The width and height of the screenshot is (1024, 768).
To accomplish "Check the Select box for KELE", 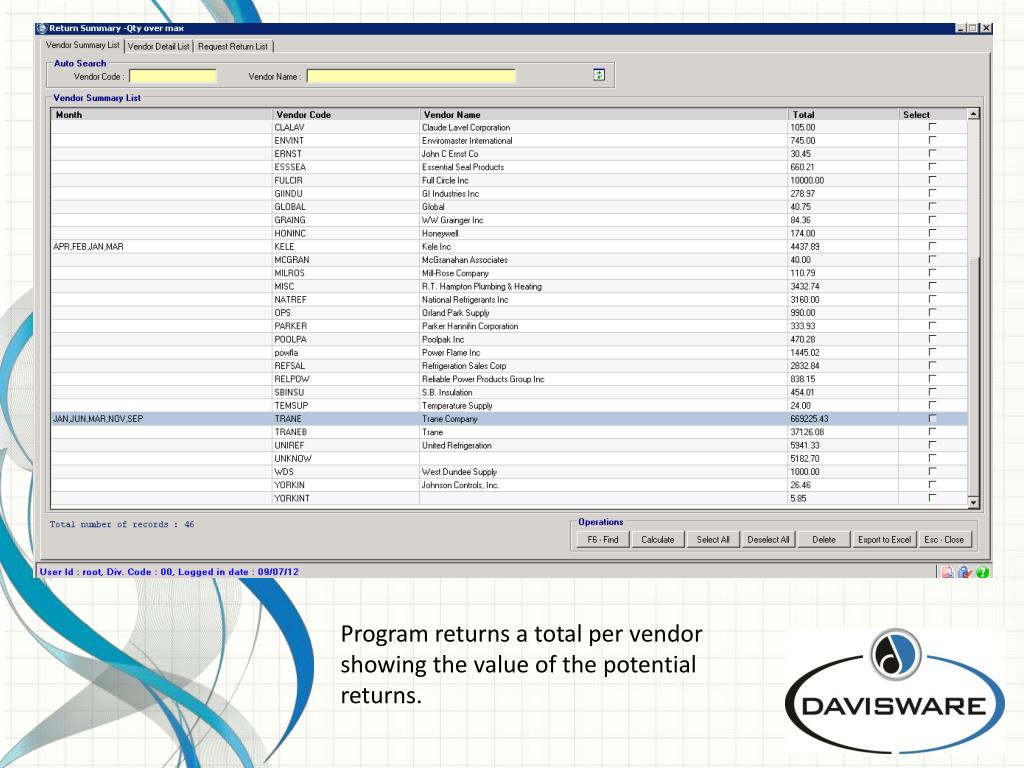I will coord(932,246).
